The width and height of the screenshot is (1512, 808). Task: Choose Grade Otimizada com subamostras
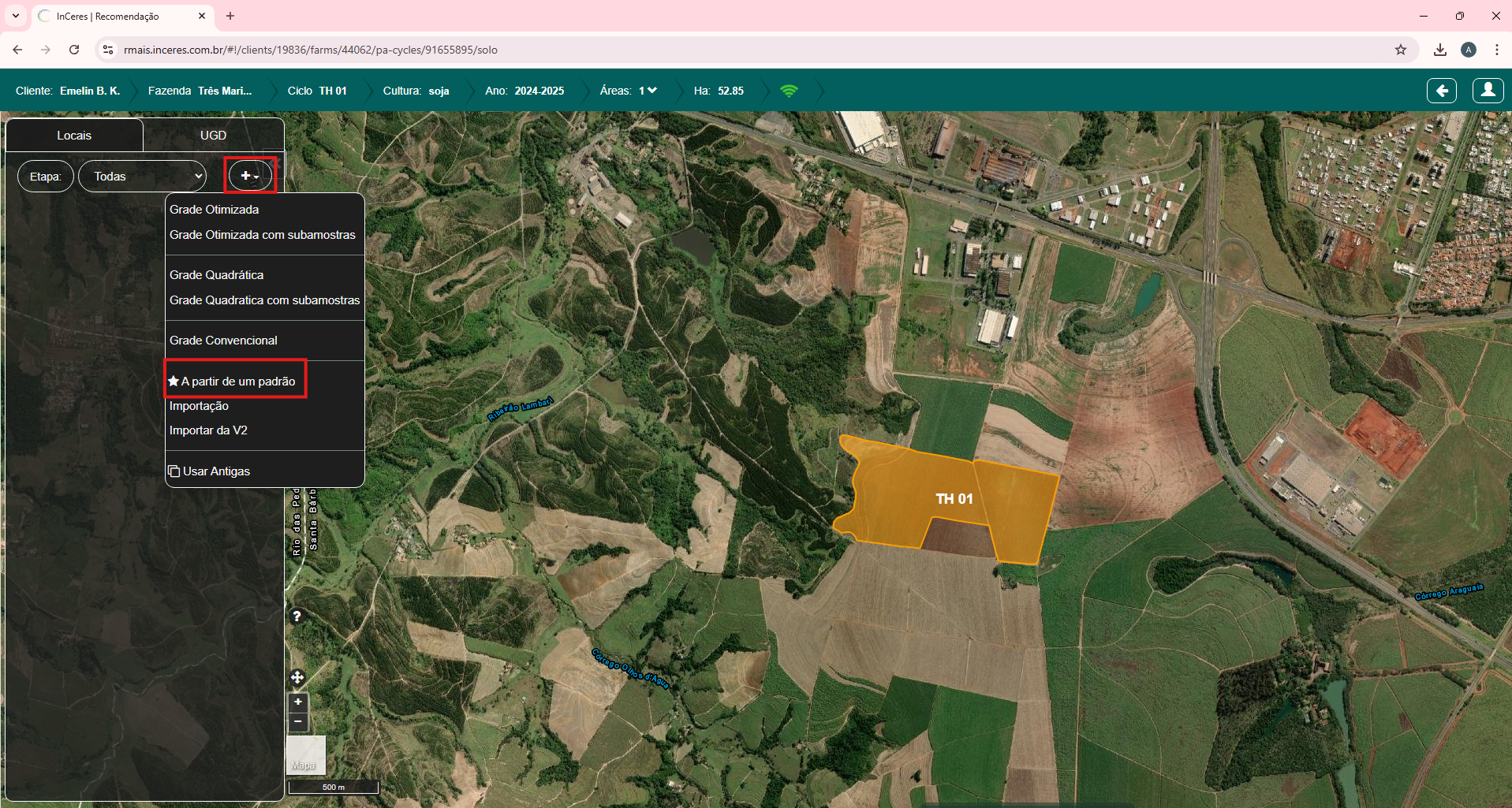click(x=263, y=235)
